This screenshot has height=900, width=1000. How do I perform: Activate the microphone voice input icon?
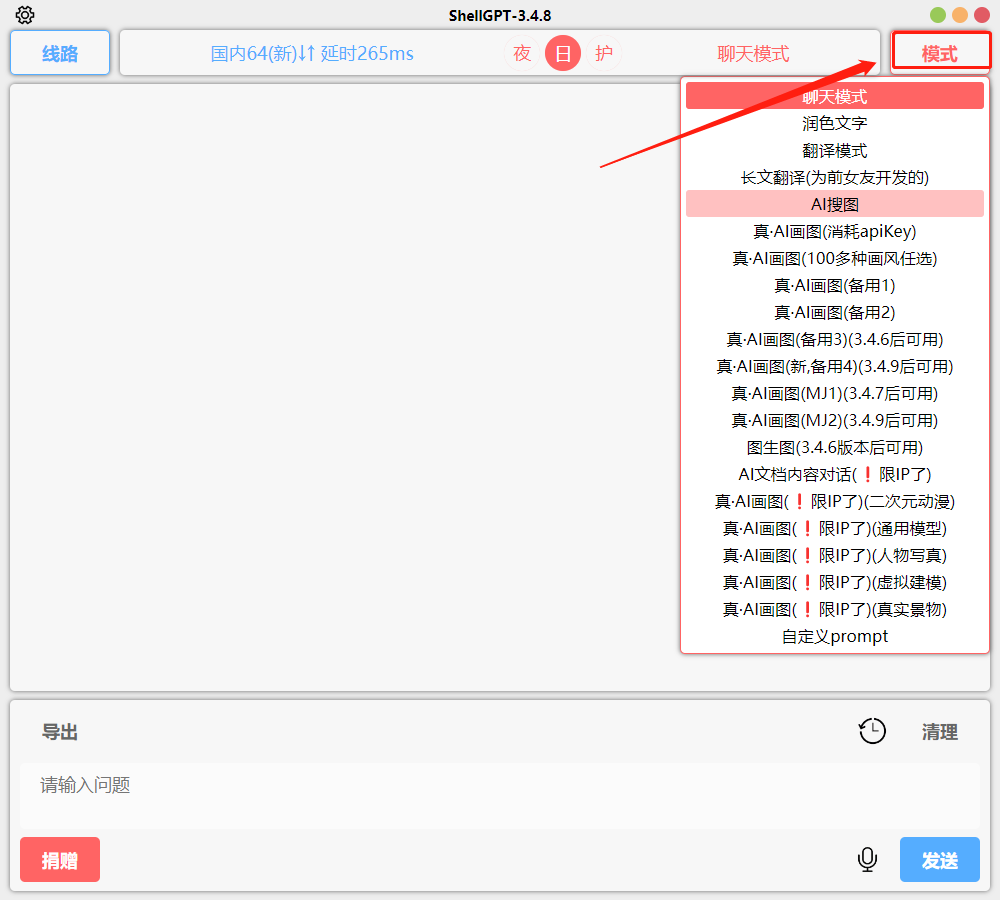coord(867,859)
